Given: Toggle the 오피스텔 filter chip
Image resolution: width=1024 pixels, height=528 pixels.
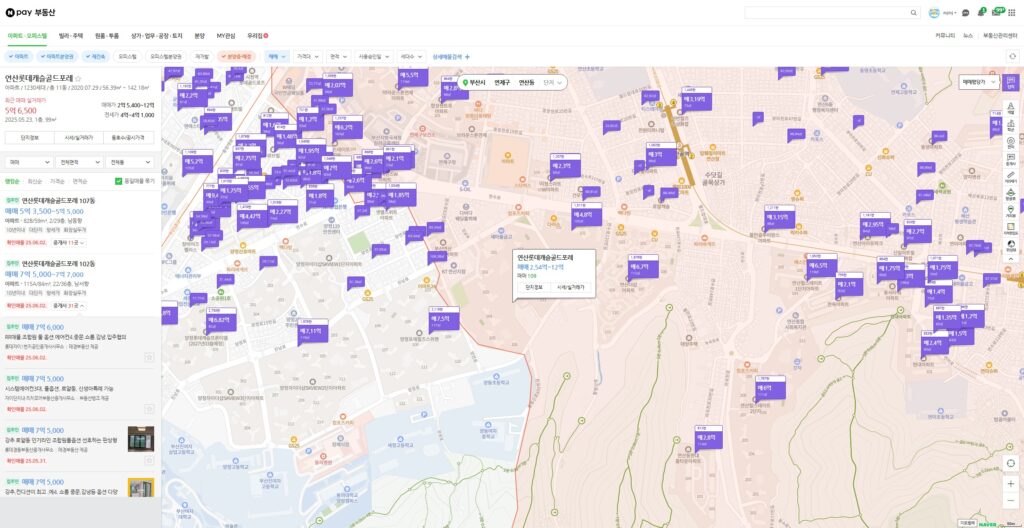Looking at the screenshot, I should pyautogui.click(x=127, y=57).
